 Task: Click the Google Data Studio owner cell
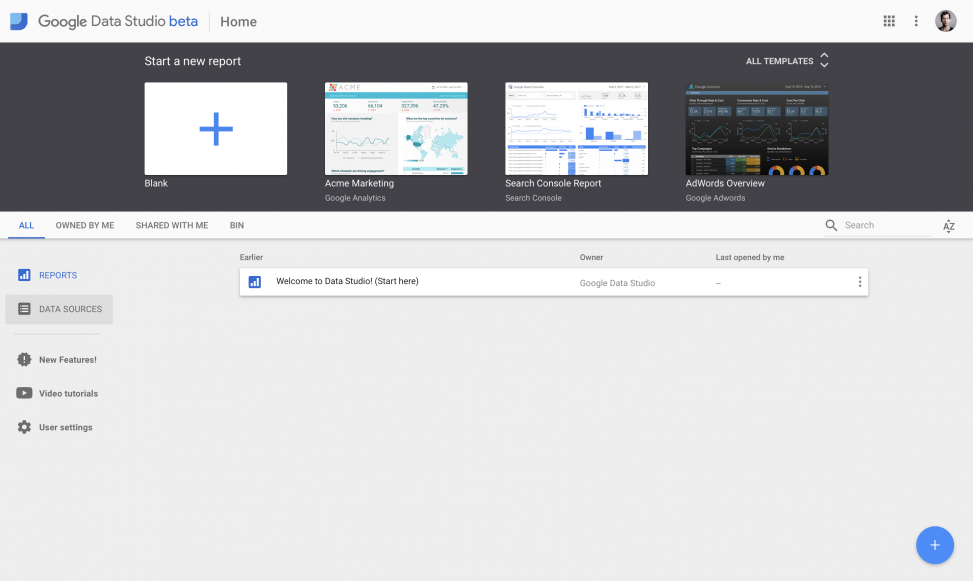click(617, 283)
